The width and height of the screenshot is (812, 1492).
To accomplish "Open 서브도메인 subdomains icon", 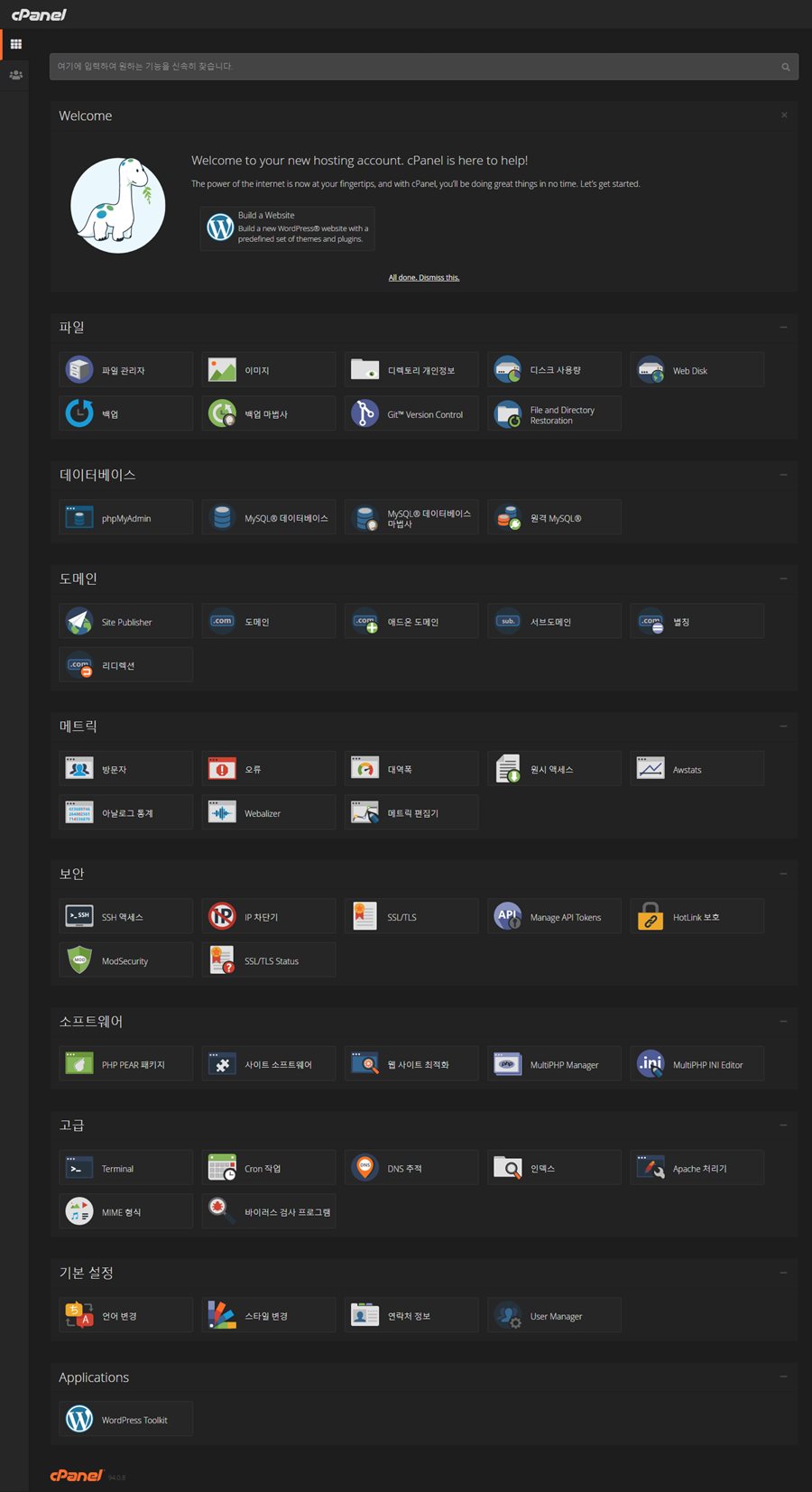I will pyautogui.click(x=507, y=622).
